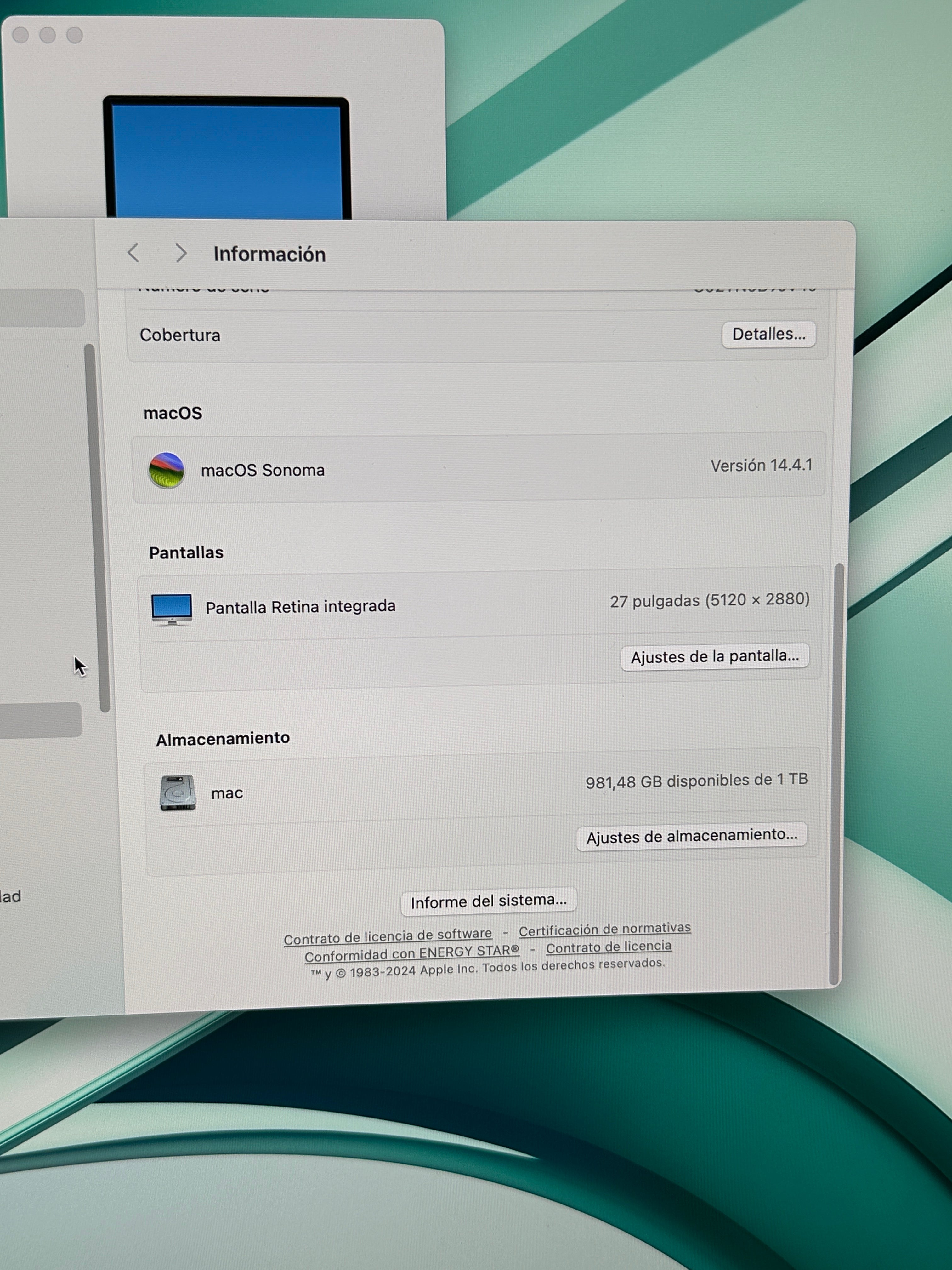Open Contrato de licencia de software link

coord(388,937)
